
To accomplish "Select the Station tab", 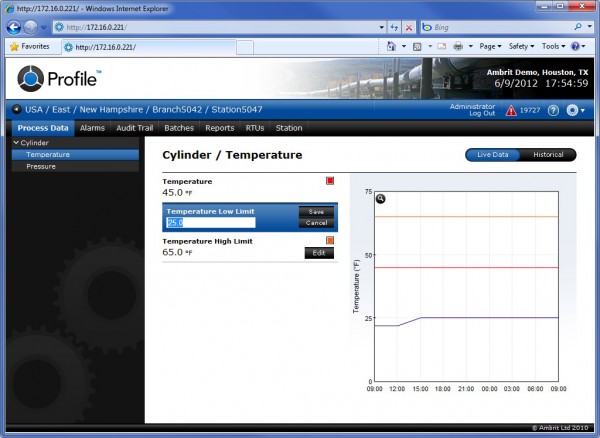I will (x=289, y=128).
